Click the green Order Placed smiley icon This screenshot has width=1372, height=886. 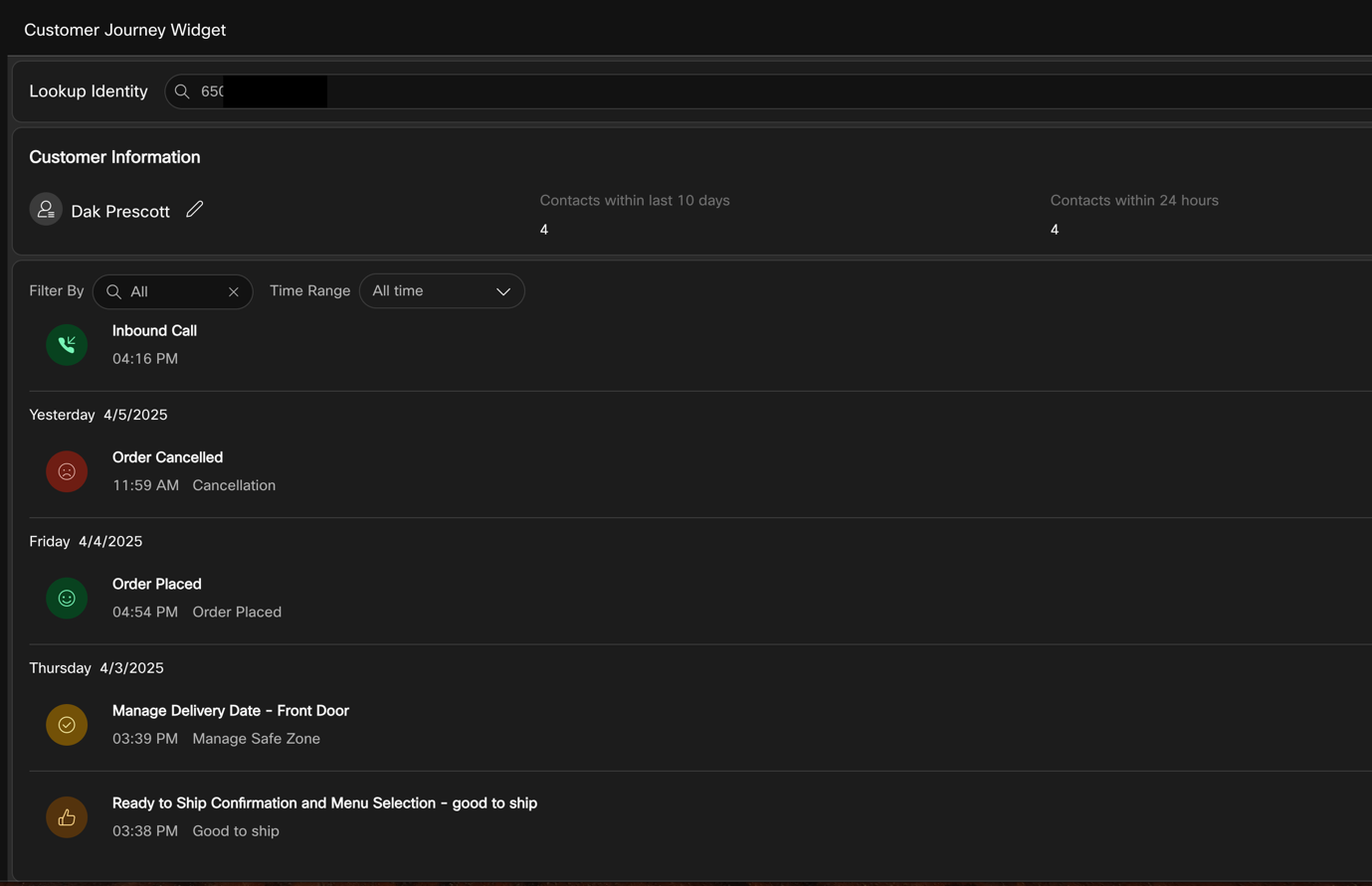point(67,598)
